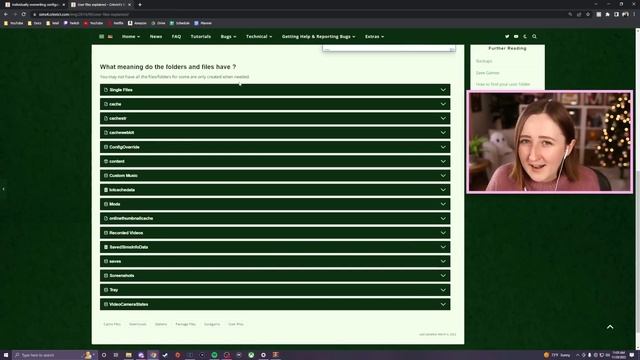The width and height of the screenshot is (640, 360).
Task: Expand the Single Files accordion
Action: tap(275, 90)
